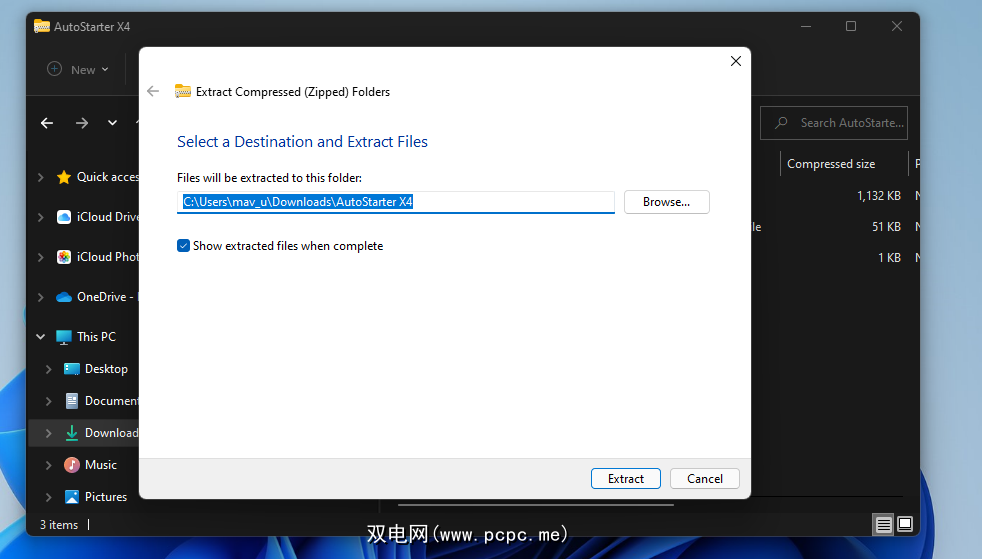Expand iCloud Drive tree node
Image resolution: width=982 pixels, height=559 pixels.
(x=41, y=217)
